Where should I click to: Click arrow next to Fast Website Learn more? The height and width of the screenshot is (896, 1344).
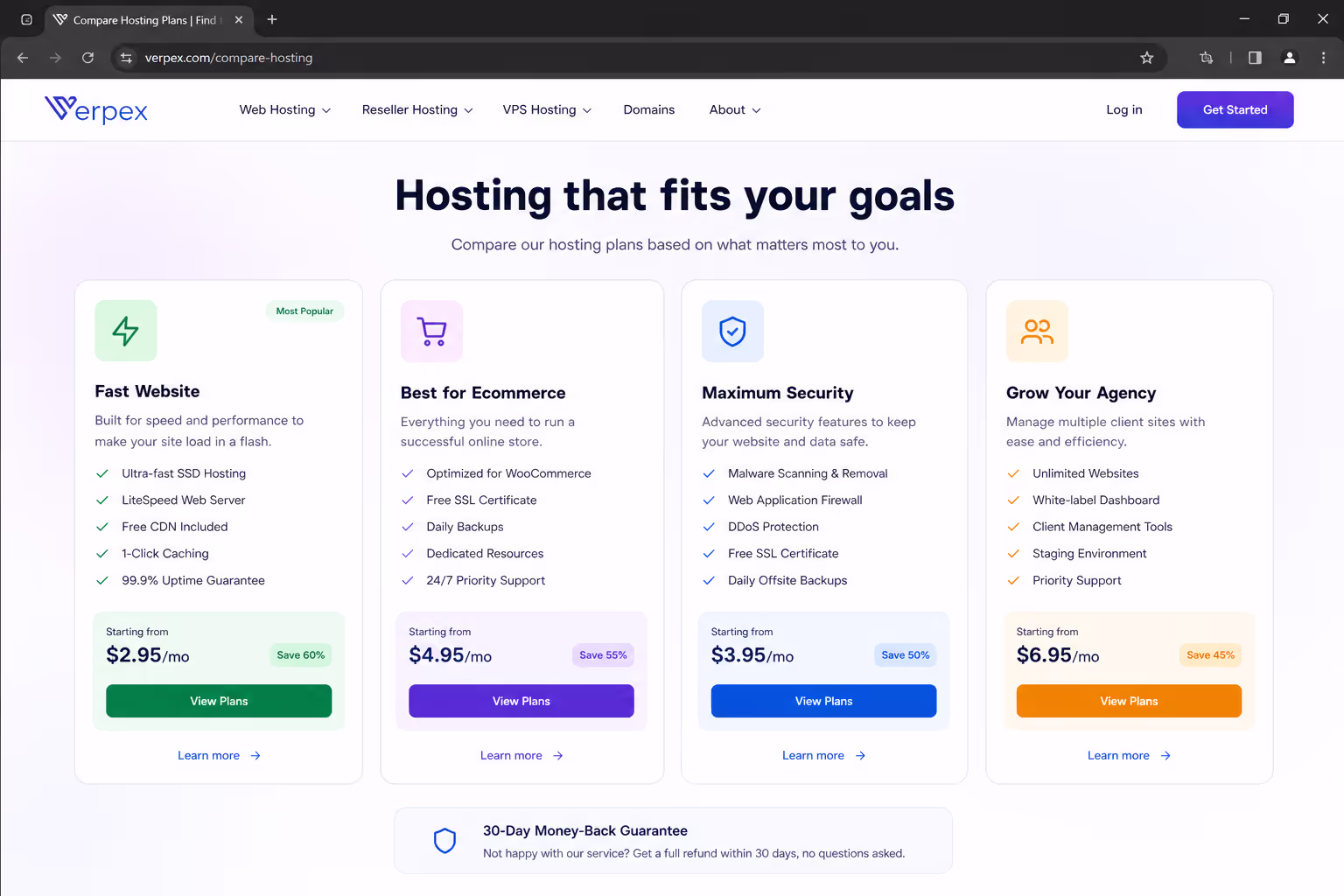coord(255,756)
